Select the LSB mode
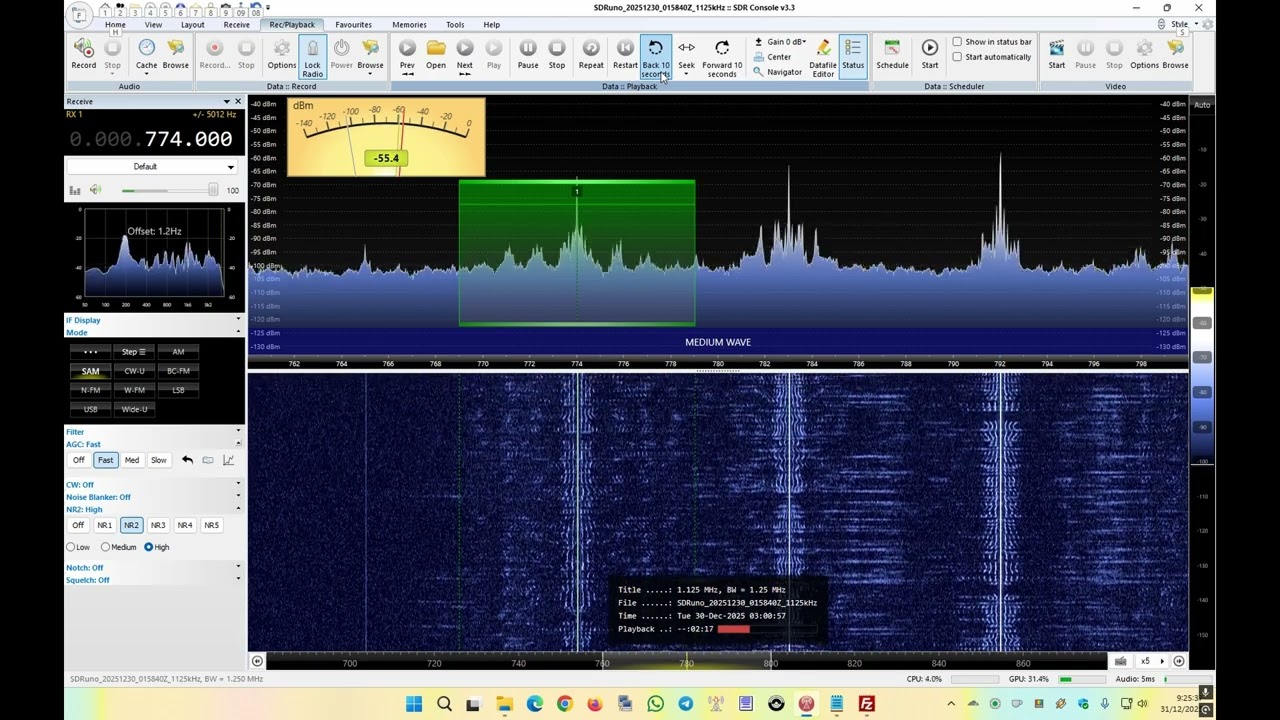The width and height of the screenshot is (1280, 720). click(x=178, y=390)
